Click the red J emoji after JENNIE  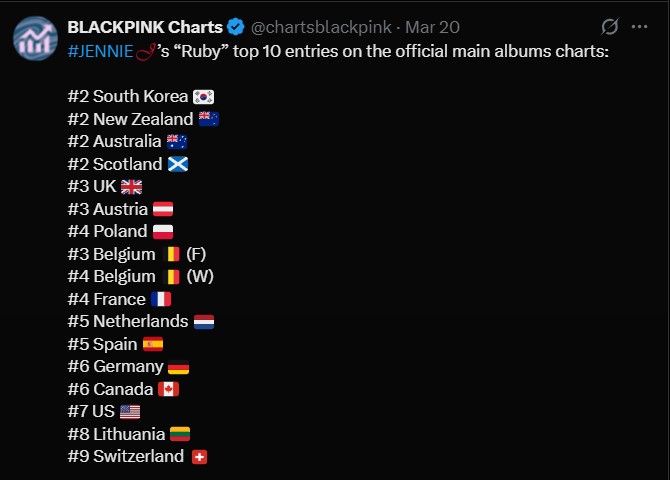click(146, 52)
